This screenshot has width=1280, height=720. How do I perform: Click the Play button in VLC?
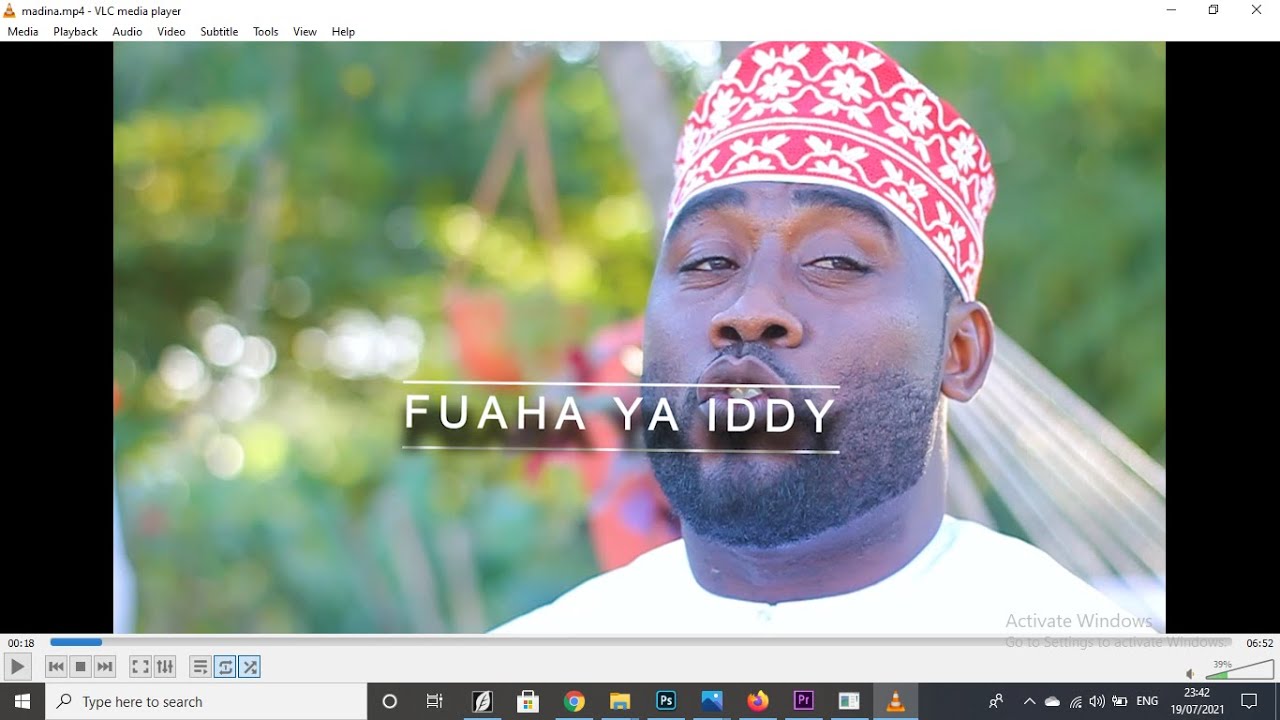tap(17, 667)
